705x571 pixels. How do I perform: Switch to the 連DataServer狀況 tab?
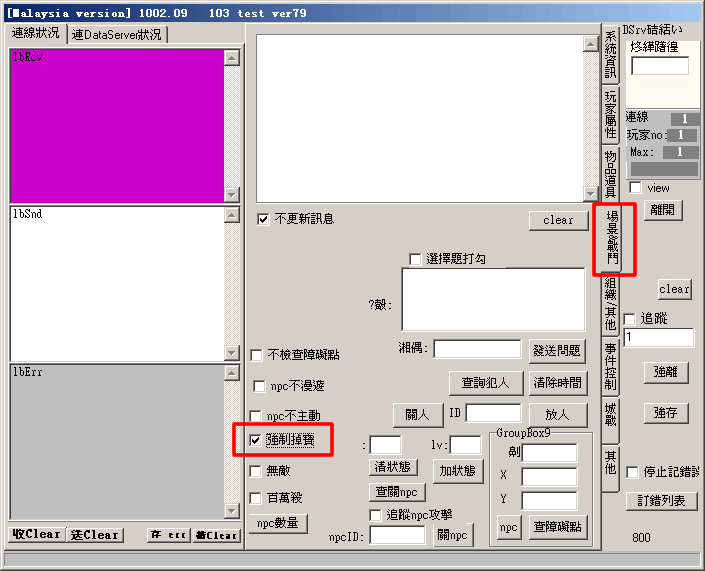[x=118, y=34]
